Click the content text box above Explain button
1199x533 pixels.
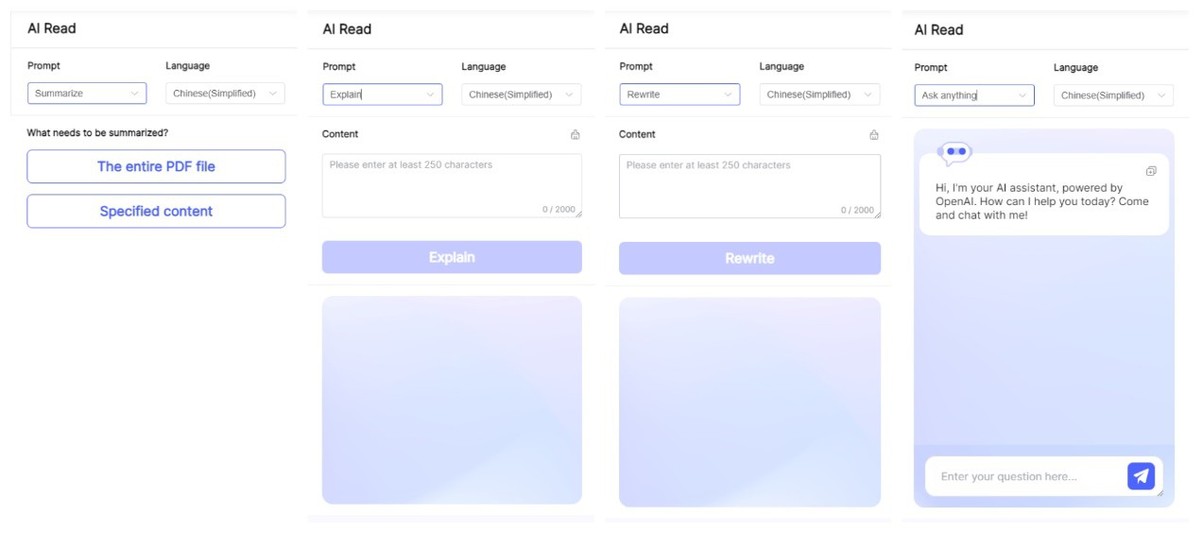click(452, 186)
